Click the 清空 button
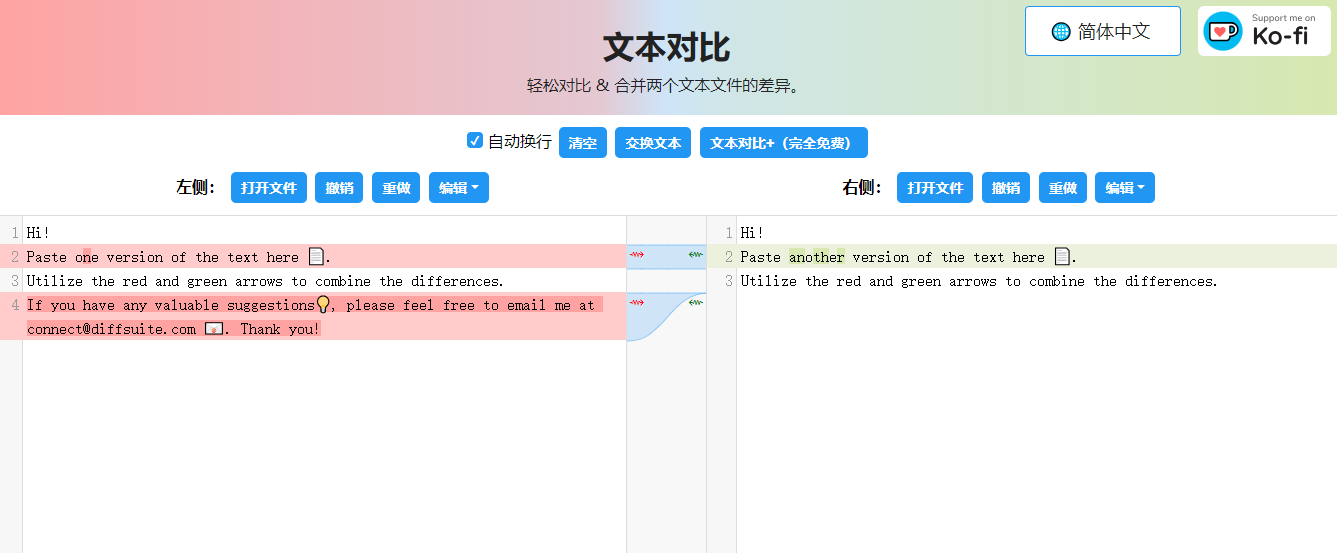The width and height of the screenshot is (1337, 553). tap(583, 143)
